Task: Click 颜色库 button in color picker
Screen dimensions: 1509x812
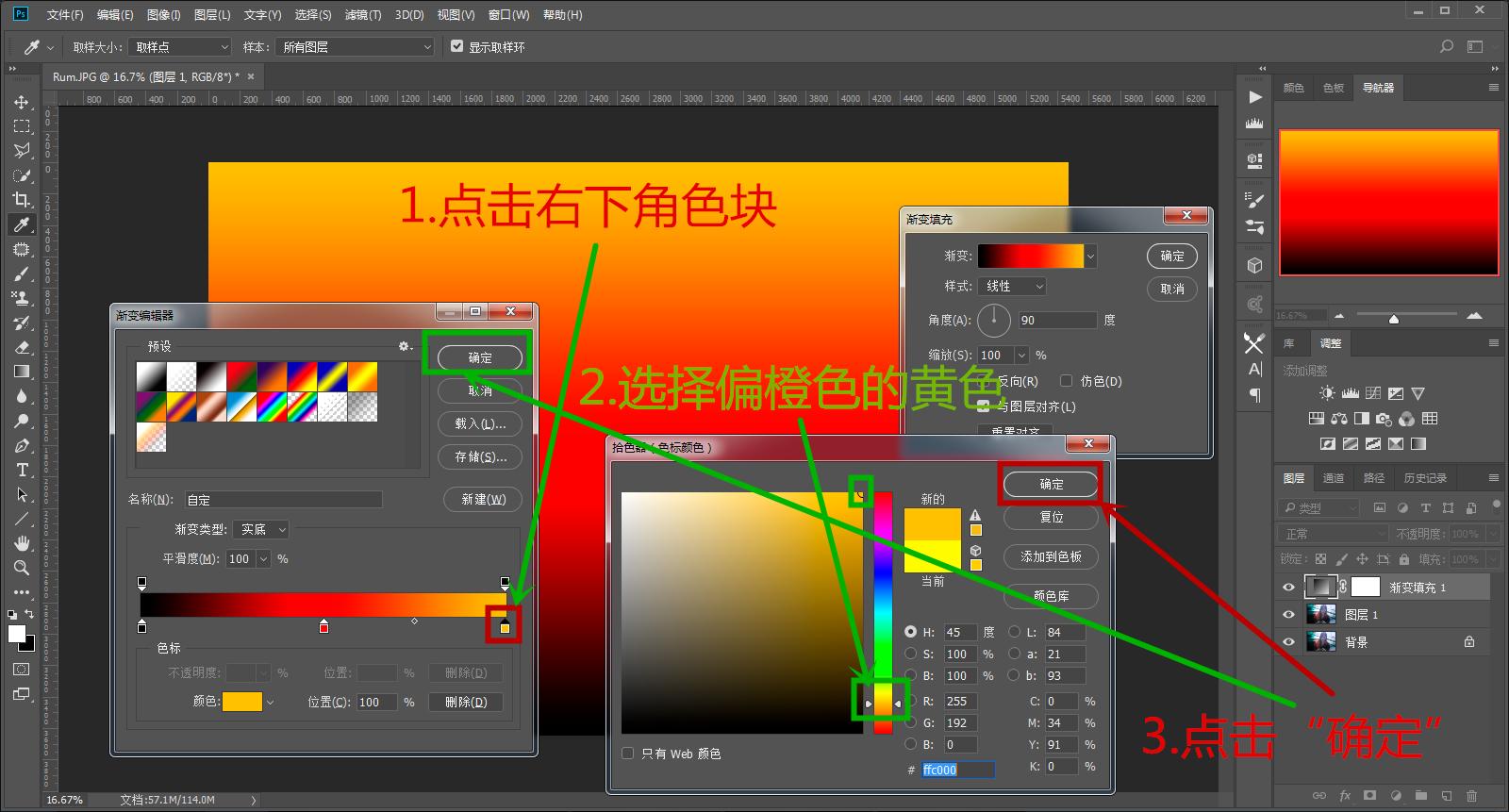Action: click(1051, 596)
